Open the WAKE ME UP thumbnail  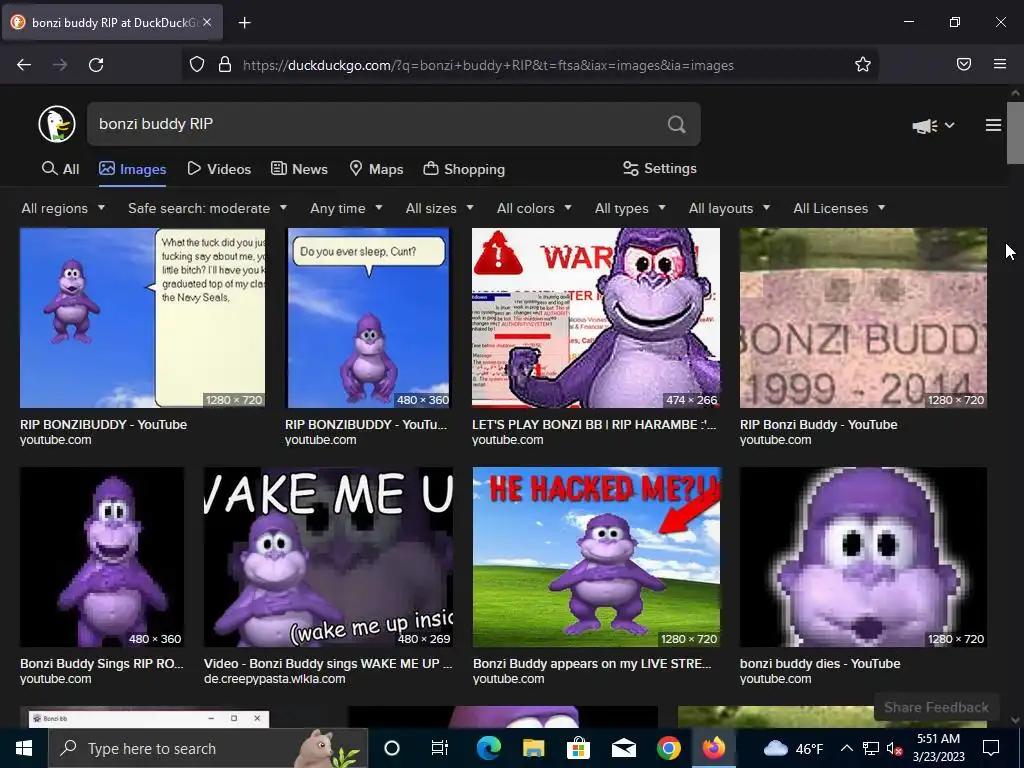point(328,557)
